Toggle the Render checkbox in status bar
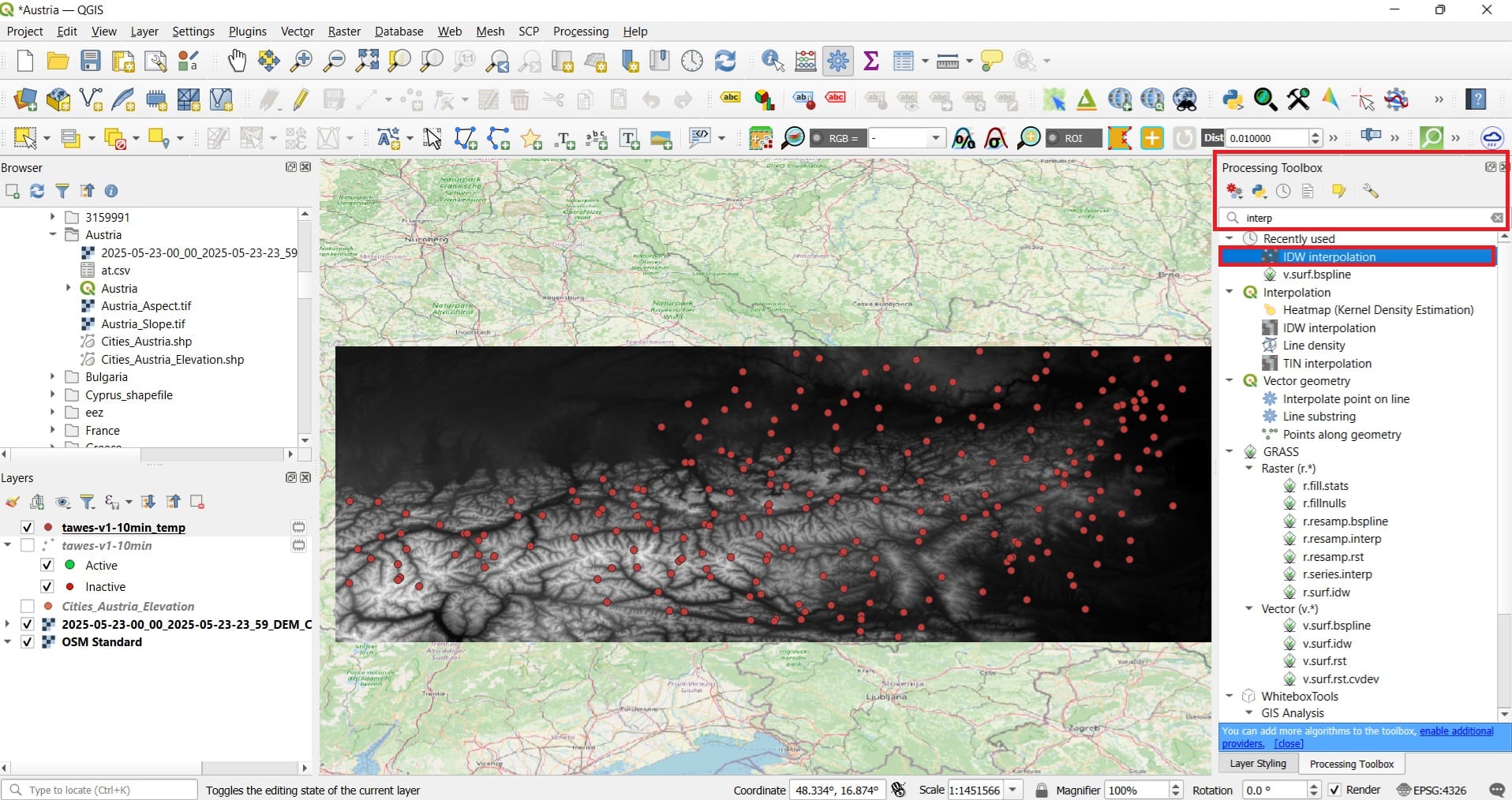This screenshot has height=800, width=1512. click(x=1334, y=790)
